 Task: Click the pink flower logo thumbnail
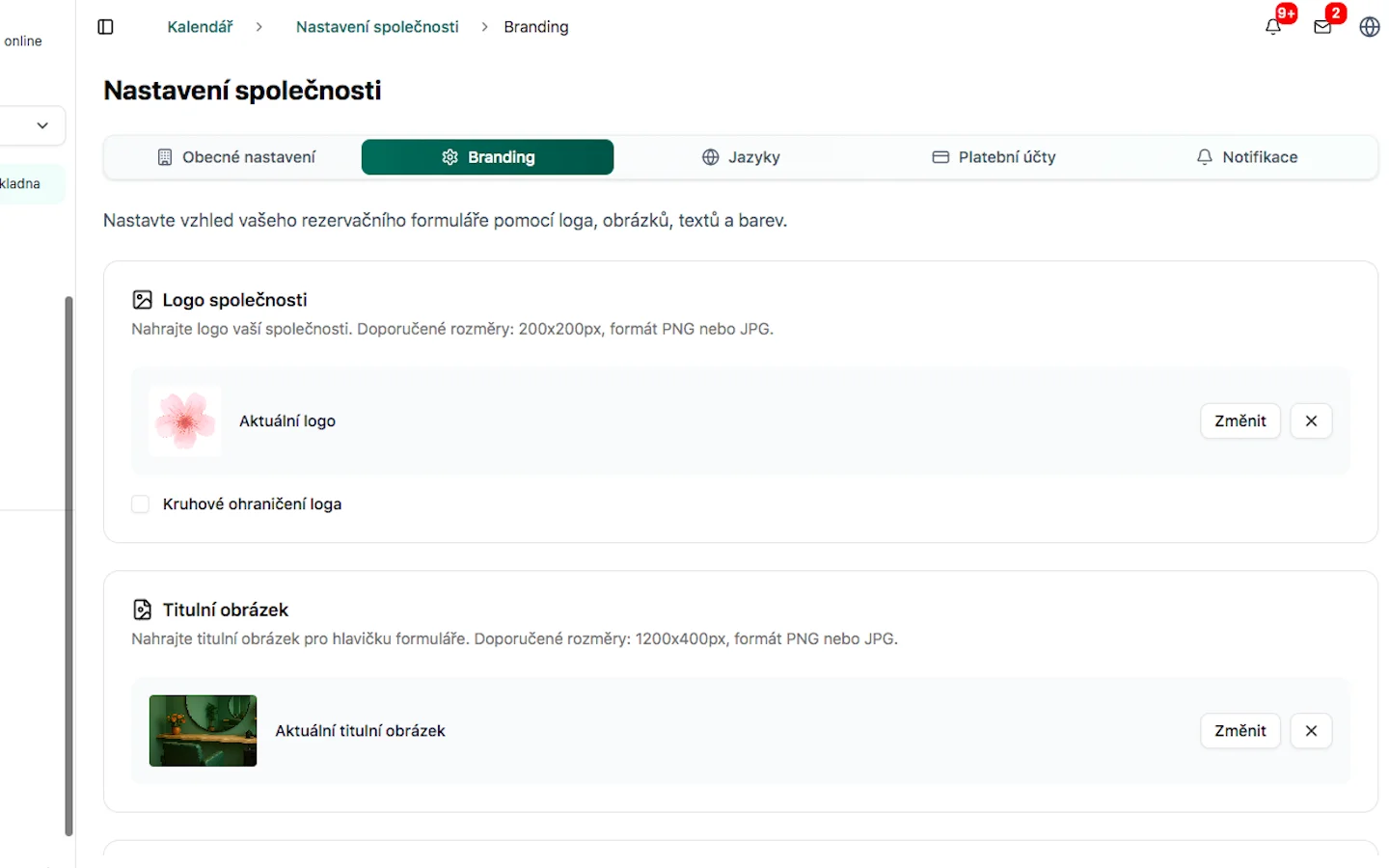pyautogui.click(x=185, y=420)
